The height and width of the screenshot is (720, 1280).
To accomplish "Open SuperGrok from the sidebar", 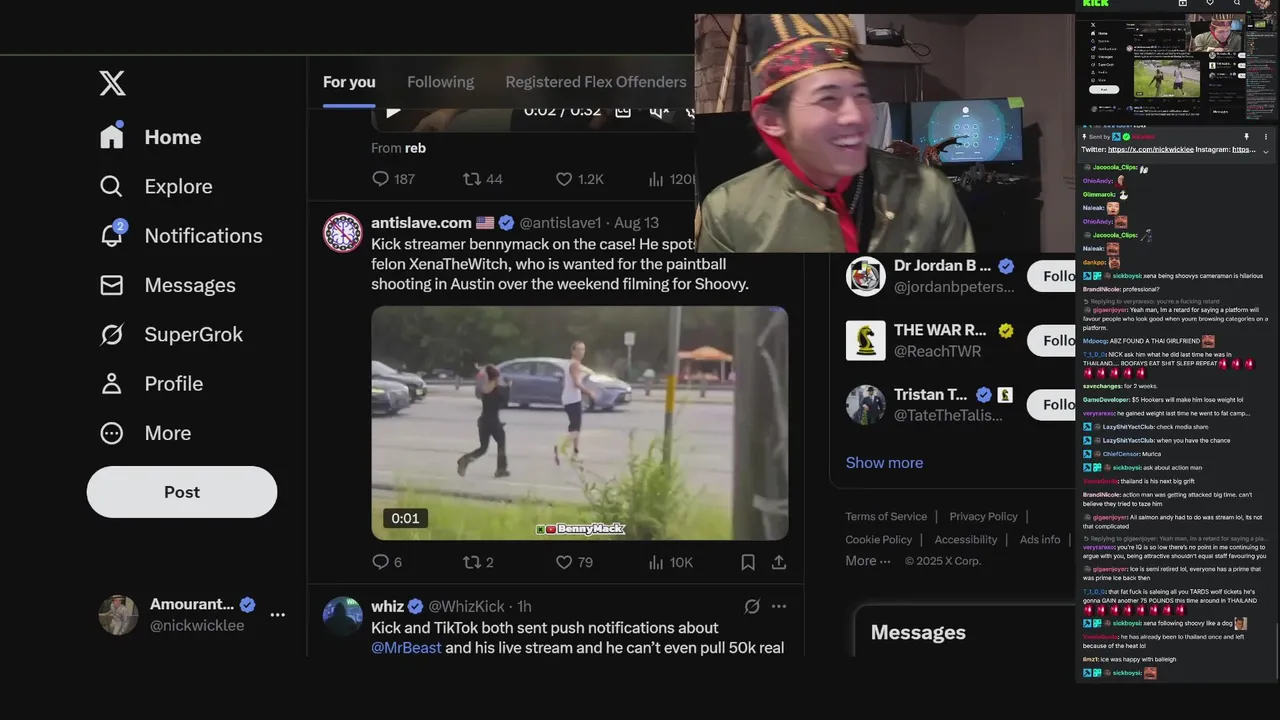I will (171, 334).
